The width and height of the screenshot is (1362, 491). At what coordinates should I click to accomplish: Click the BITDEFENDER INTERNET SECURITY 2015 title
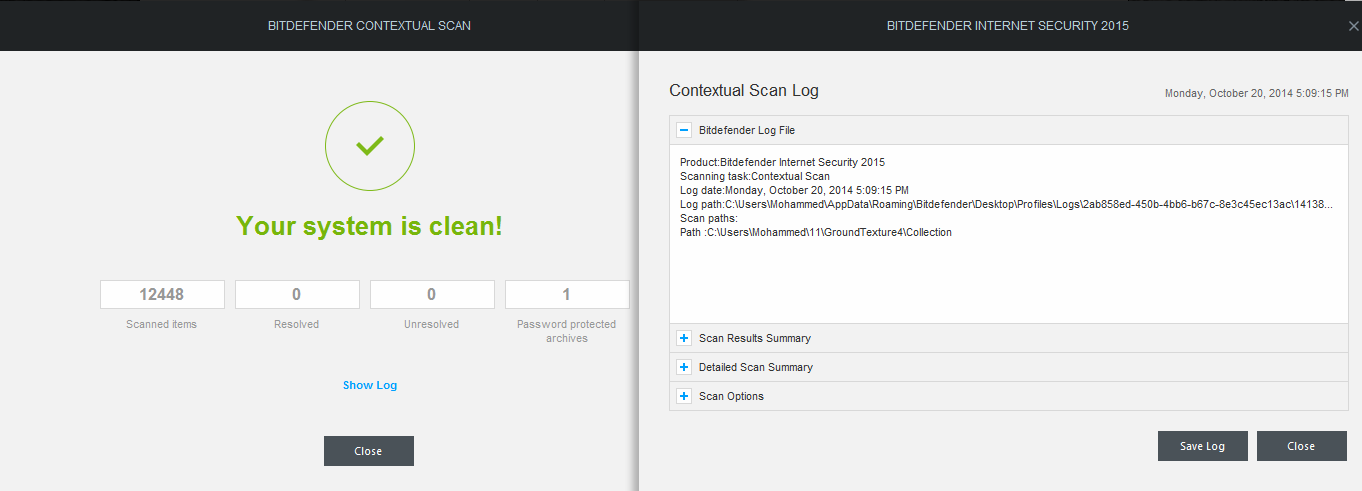1008,26
